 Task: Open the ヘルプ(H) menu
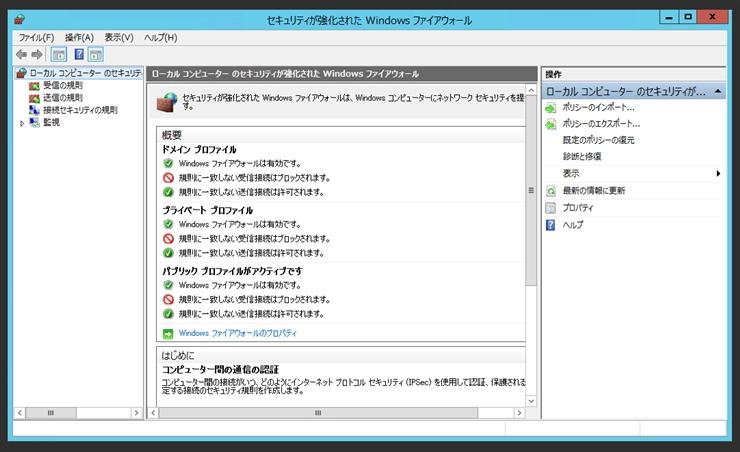(160, 38)
